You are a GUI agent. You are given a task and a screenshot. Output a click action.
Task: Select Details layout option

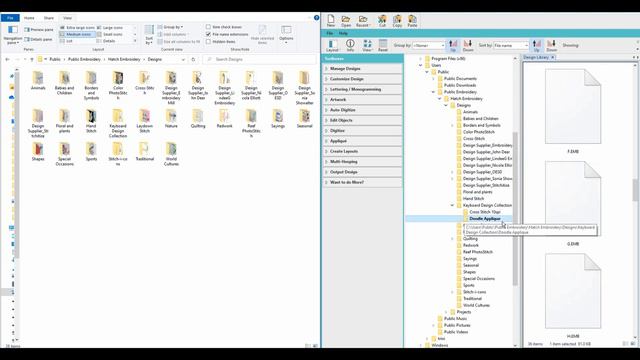(107, 41)
